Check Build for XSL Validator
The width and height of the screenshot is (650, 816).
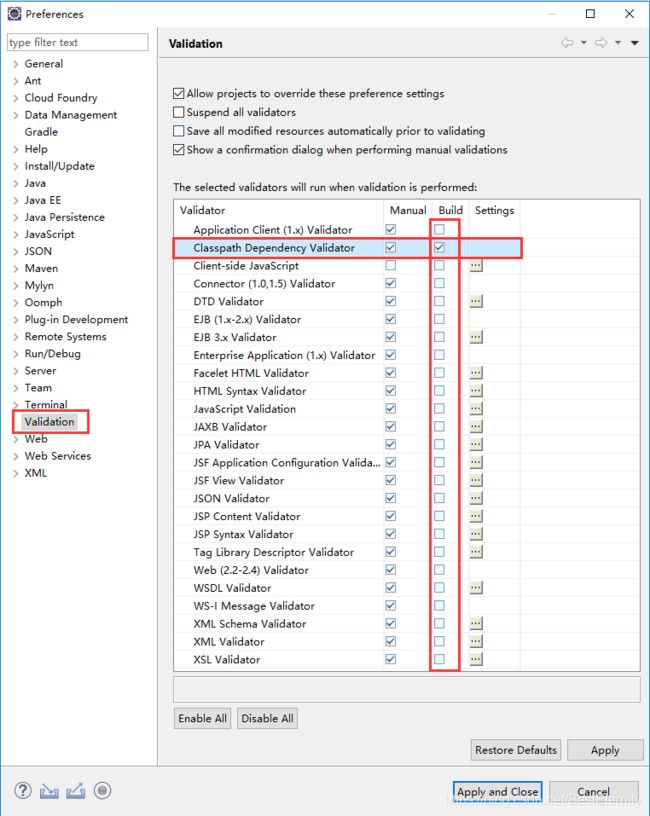pos(439,659)
